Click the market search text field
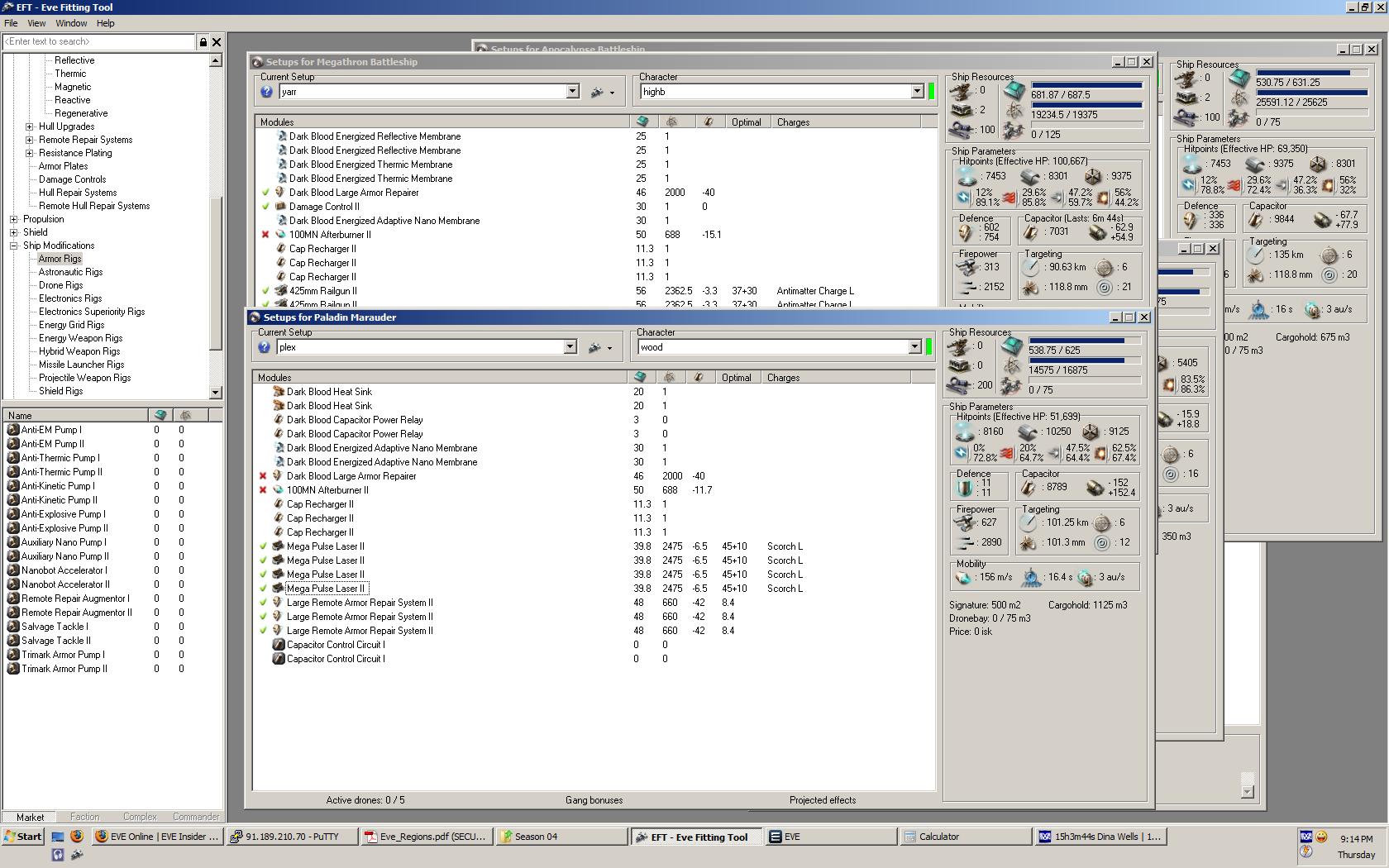The height and width of the screenshot is (868, 1389). 99,41
